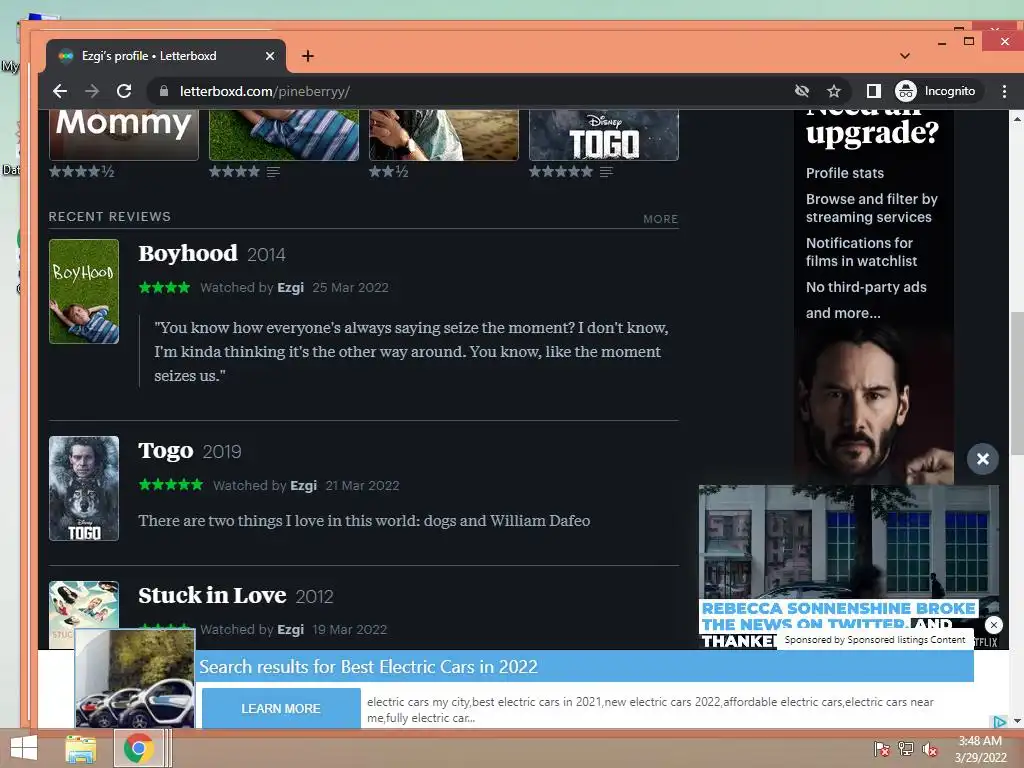
Task: Open Stuck in Love review title
Action: click(x=212, y=596)
